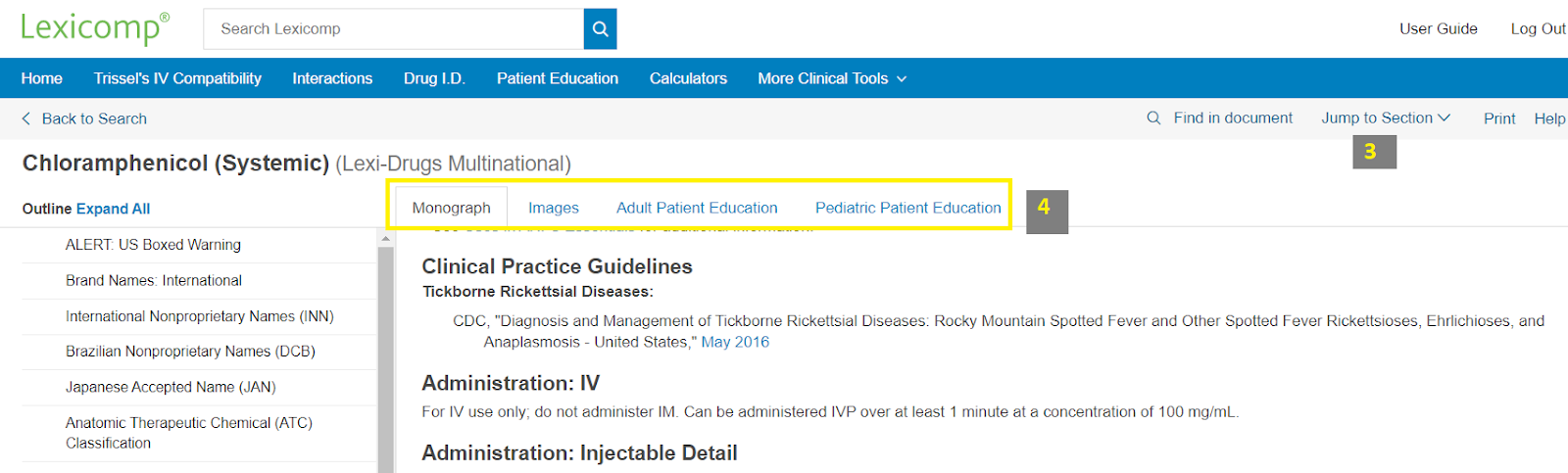Open the Adult Patient Education tab
The height and width of the screenshot is (473, 1568).
pos(697,208)
